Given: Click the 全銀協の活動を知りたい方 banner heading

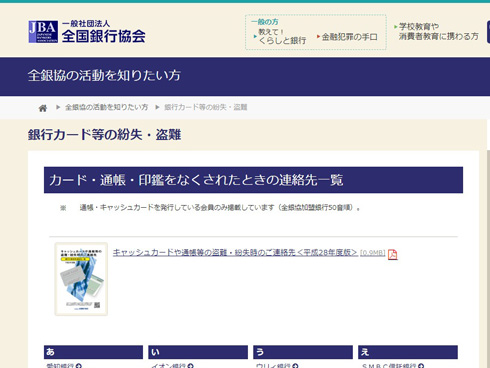Looking at the screenshot, I should tap(104, 75).
